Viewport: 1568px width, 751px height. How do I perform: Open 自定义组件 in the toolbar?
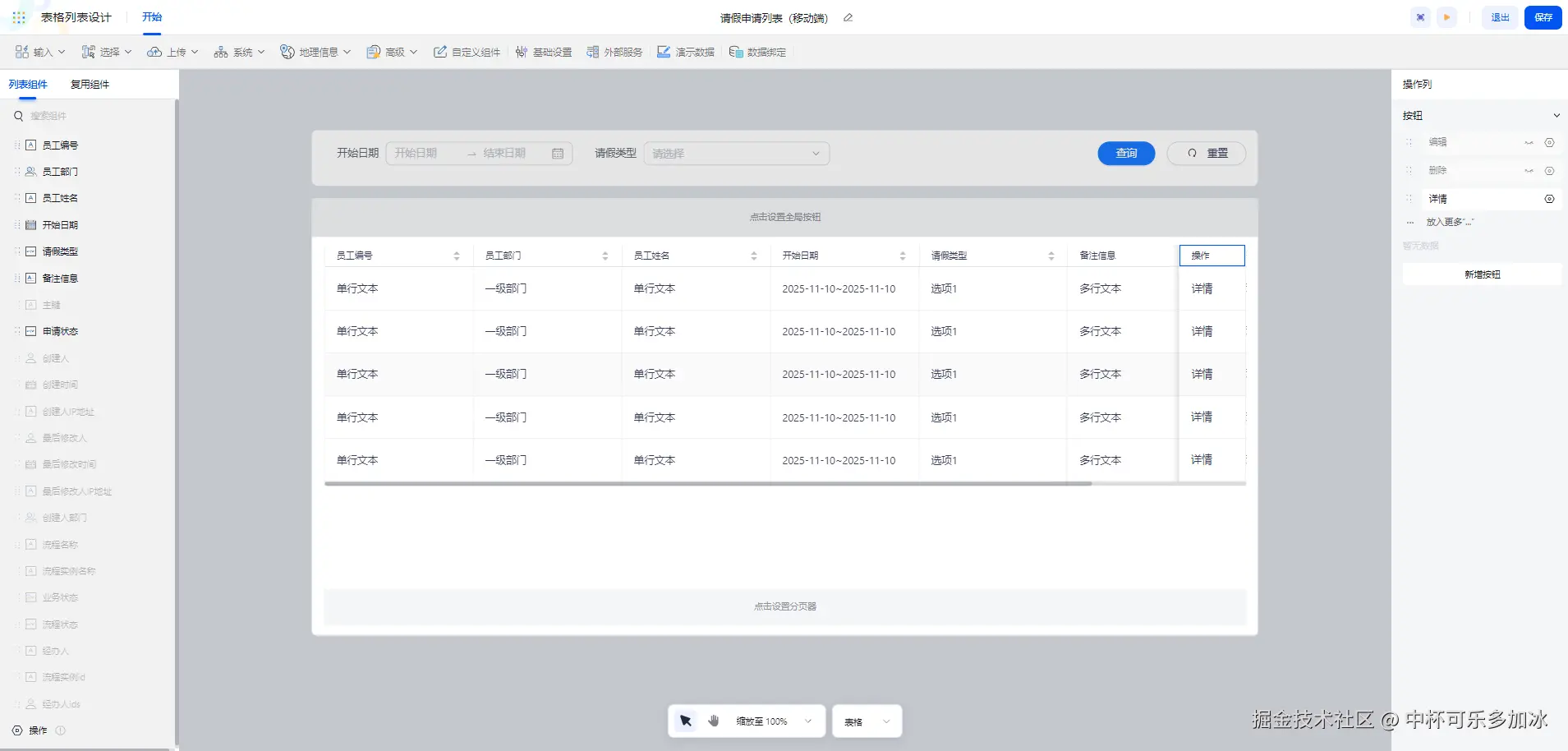(467, 52)
